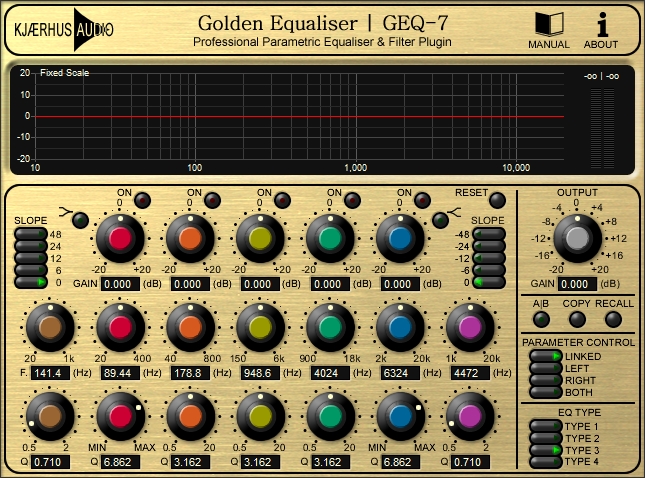
Task: Click the yellow frequency knob
Action: pyautogui.click(x=260, y=327)
